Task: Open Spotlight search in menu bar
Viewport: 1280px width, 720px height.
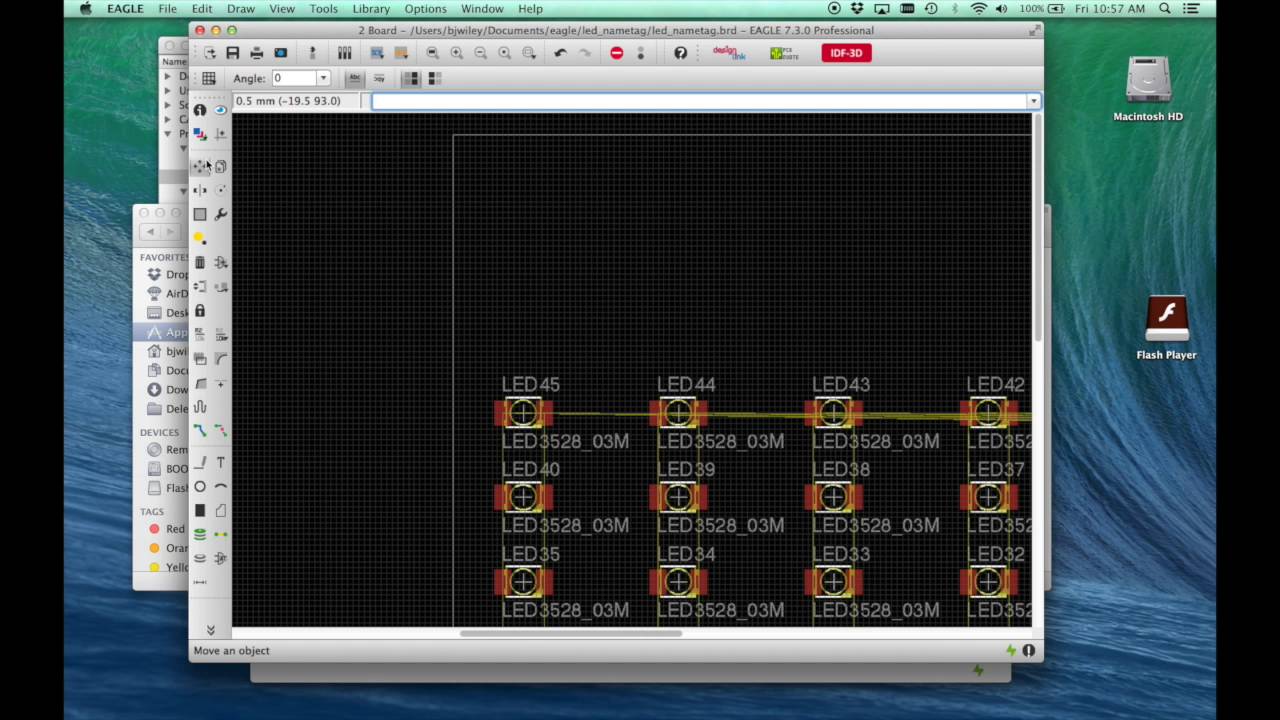Action: click(x=1165, y=9)
